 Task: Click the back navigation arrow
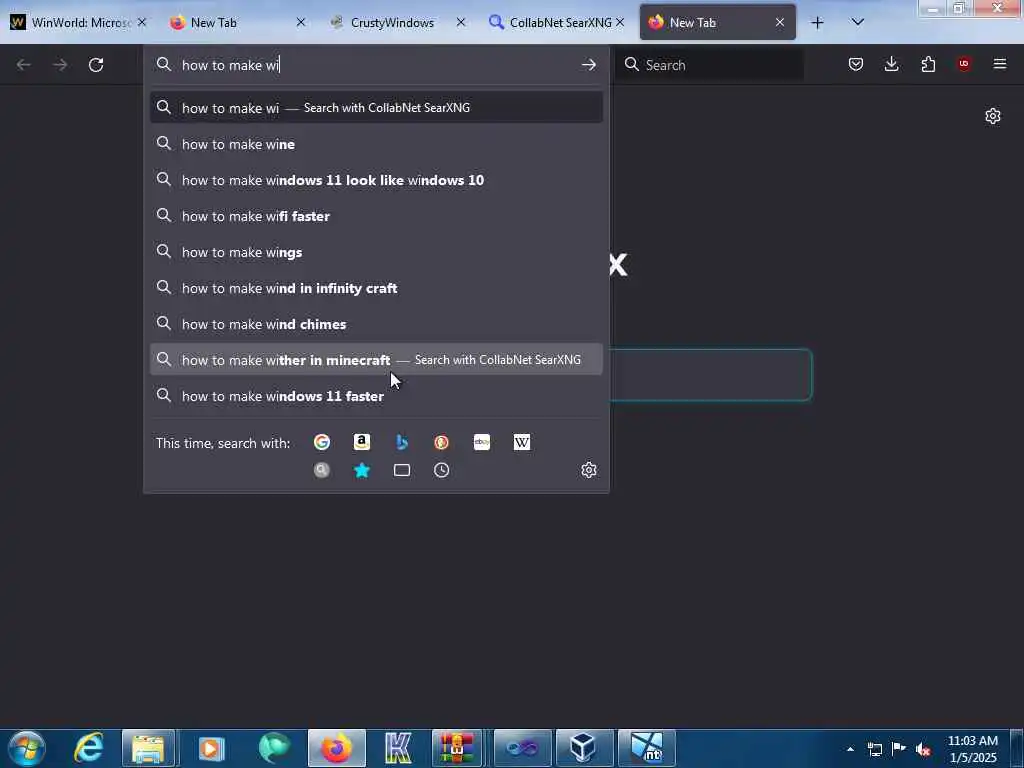click(x=24, y=65)
